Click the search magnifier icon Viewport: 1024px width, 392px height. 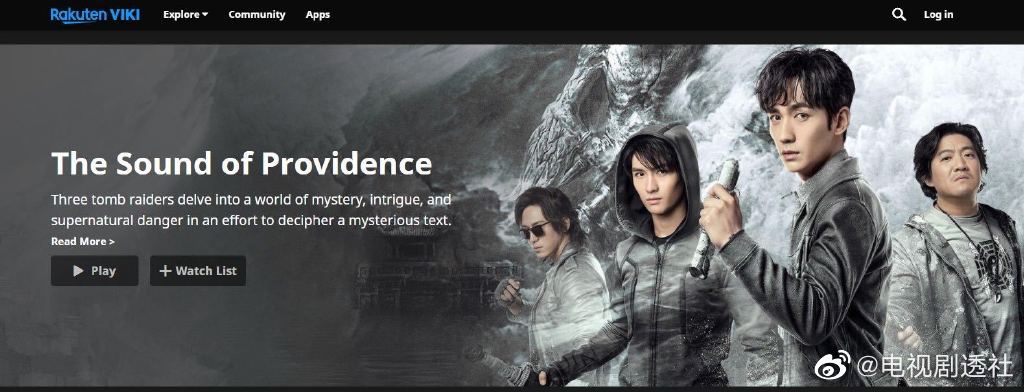point(899,14)
